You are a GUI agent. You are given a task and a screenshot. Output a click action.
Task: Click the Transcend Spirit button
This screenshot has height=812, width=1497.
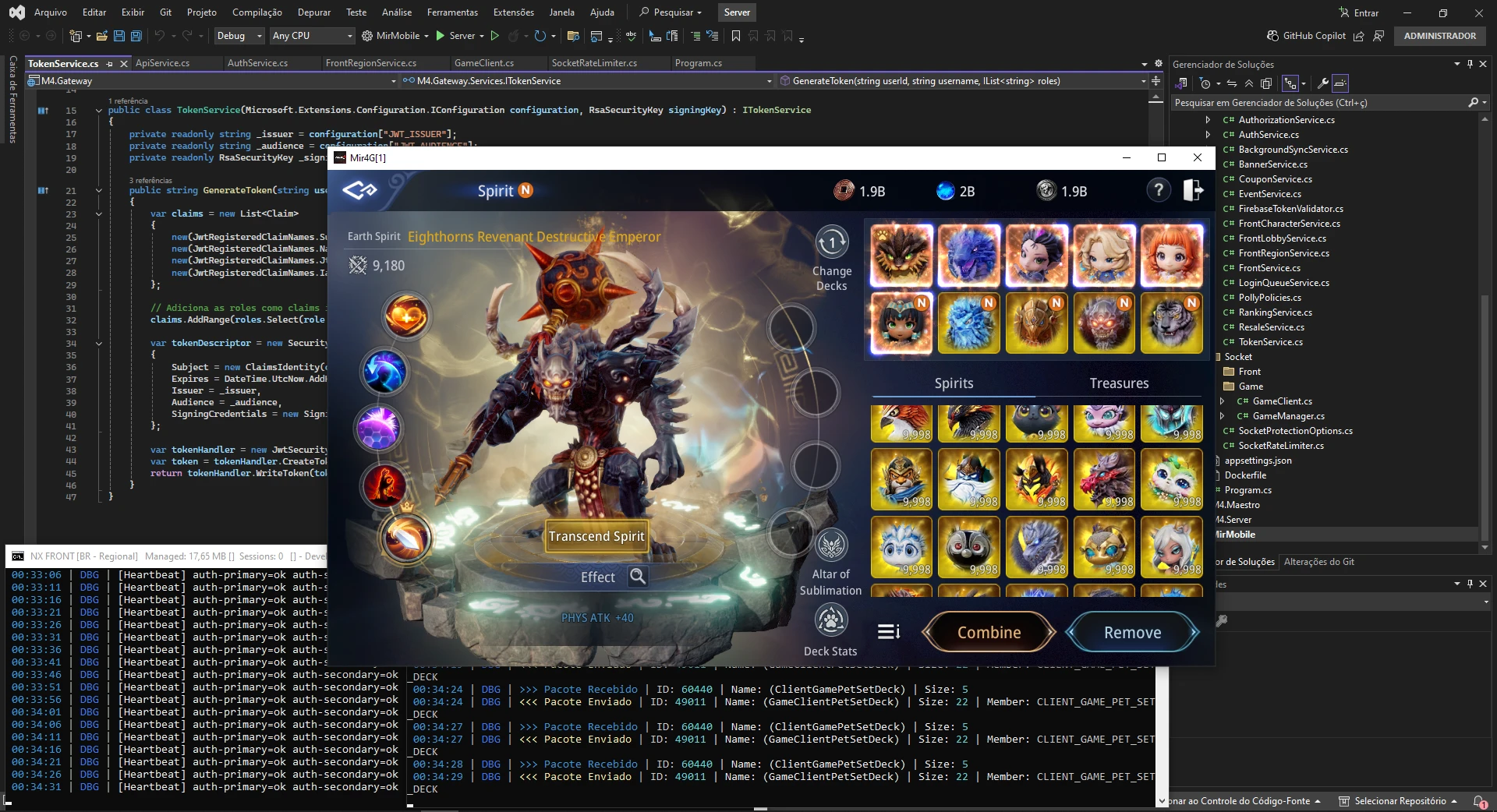click(596, 536)
